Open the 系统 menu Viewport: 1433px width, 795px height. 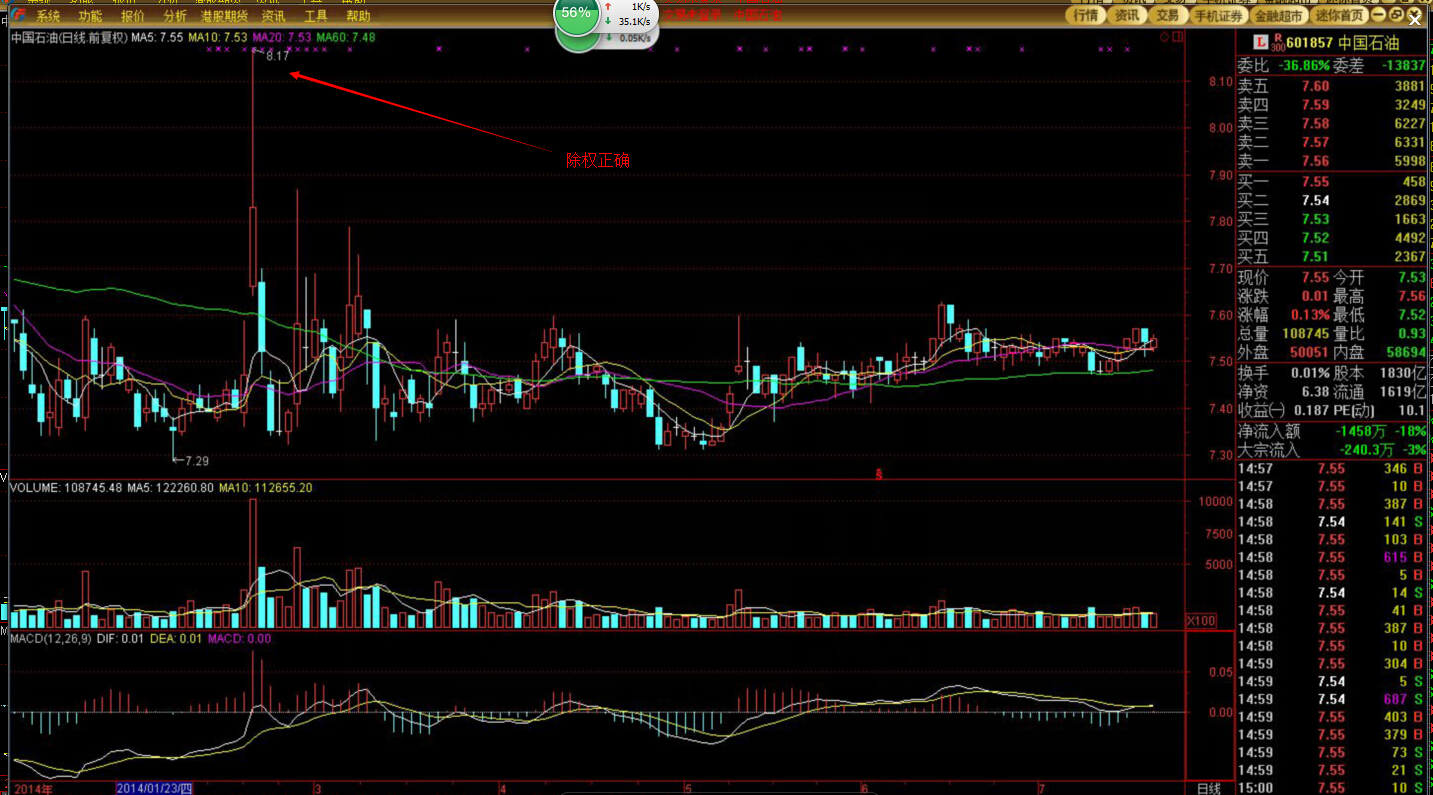[47, 16]
